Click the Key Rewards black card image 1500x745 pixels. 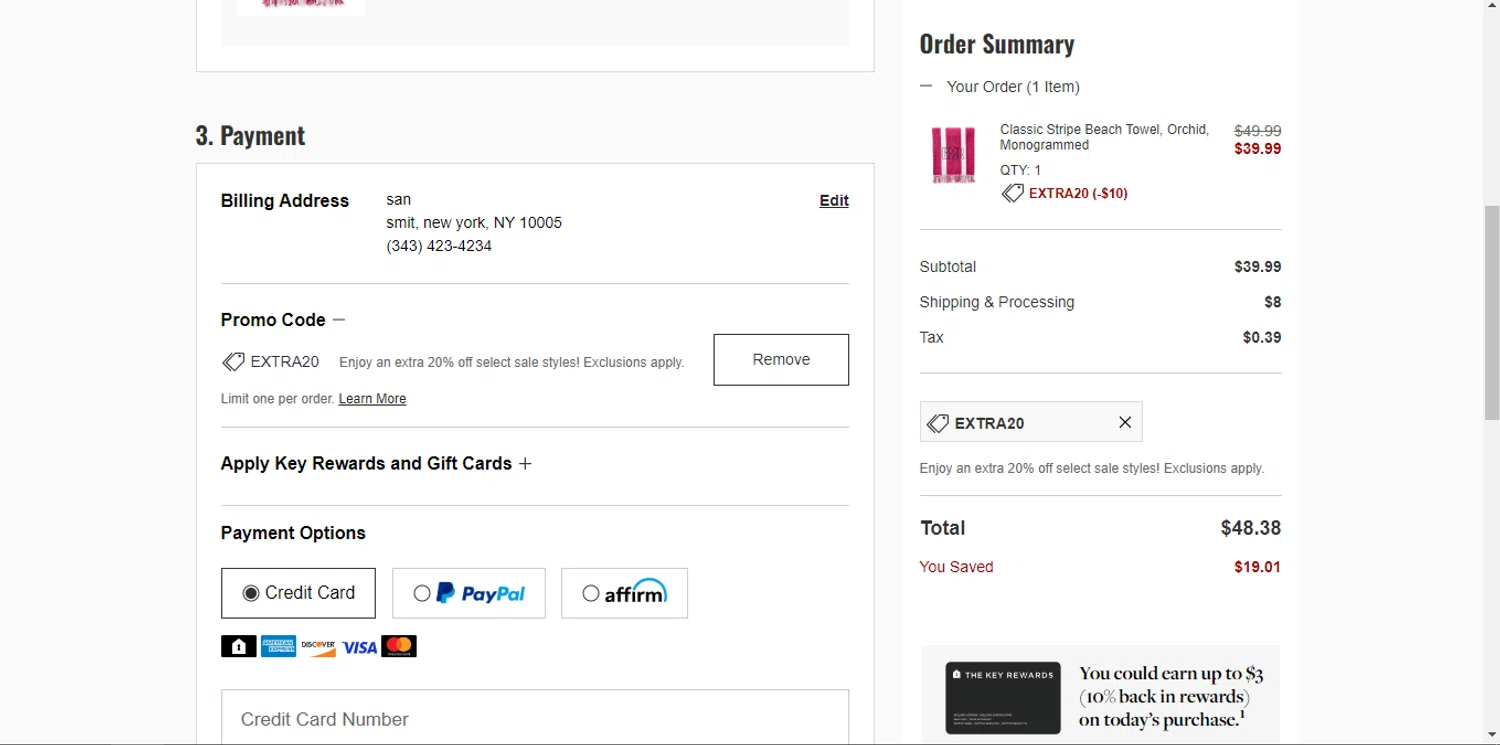point(1002,697)
